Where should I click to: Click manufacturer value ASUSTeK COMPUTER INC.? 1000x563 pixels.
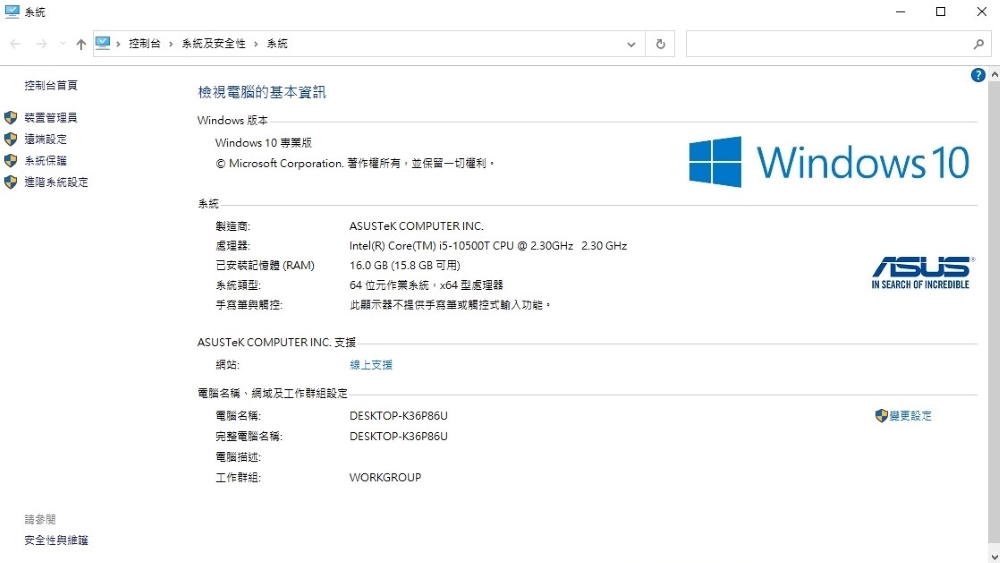coord(416,226)
